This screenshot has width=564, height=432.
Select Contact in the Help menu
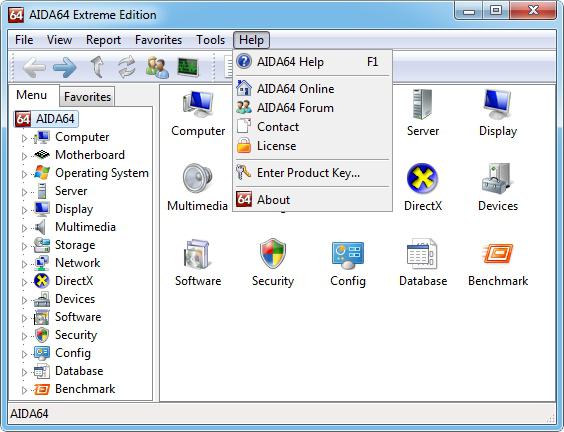(x=312, y=127)
